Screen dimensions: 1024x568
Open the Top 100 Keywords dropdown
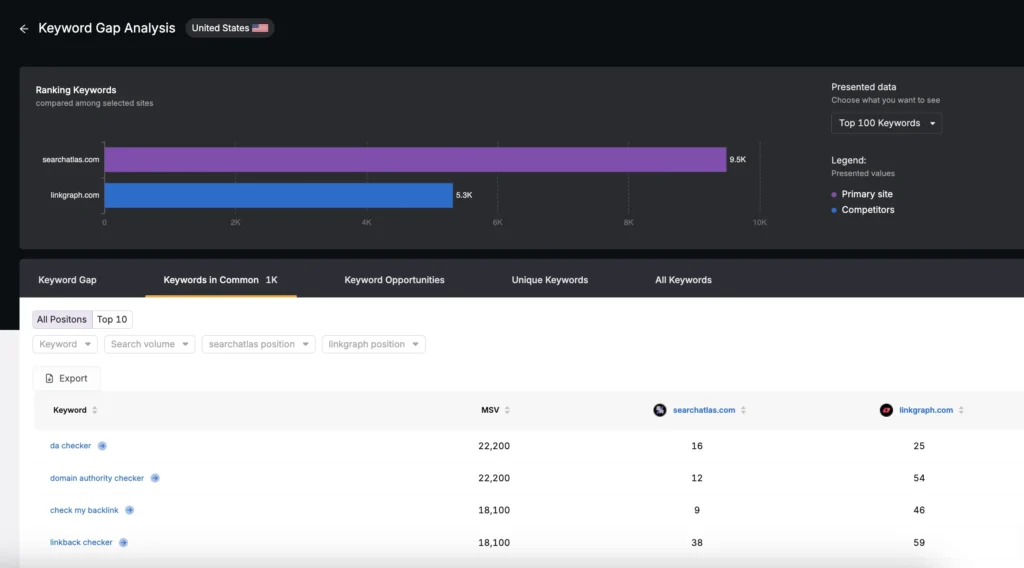tap(886, 123)
